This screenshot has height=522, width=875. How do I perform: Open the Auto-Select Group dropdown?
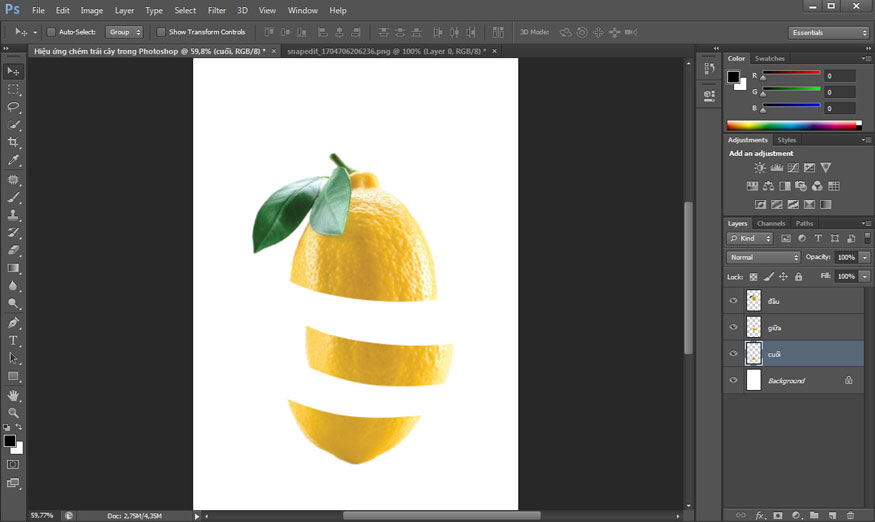pos(124,32)
